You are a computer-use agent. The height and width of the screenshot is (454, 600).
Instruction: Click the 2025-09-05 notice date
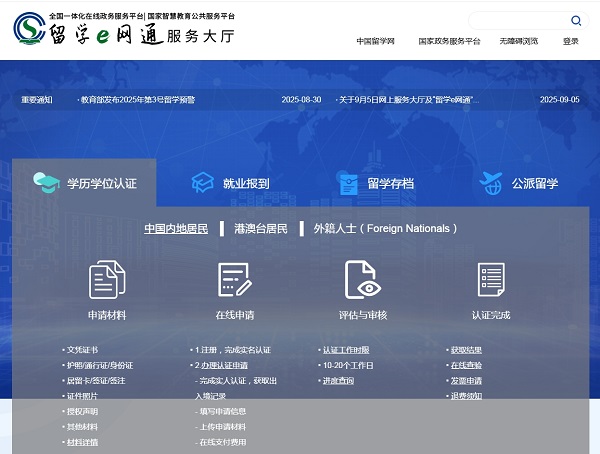[x=559, y=100]
